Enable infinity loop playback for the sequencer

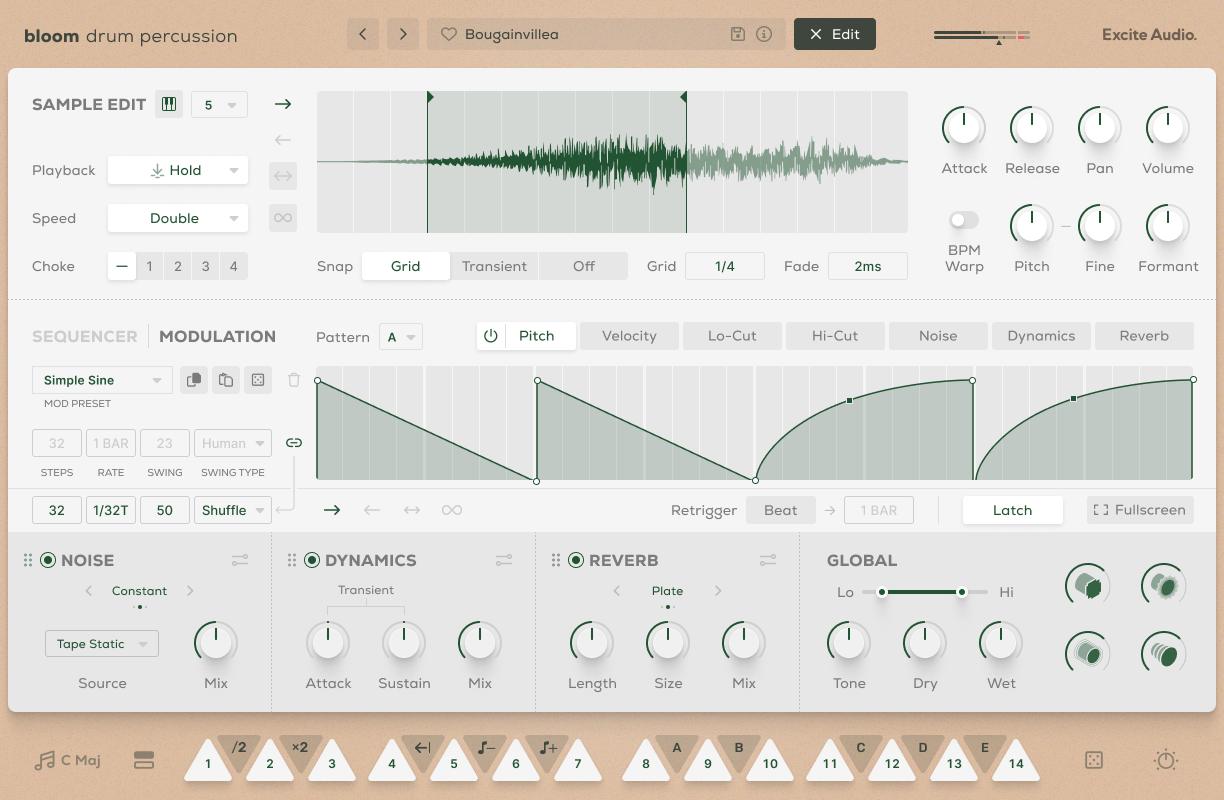click(x=452, y=510)
